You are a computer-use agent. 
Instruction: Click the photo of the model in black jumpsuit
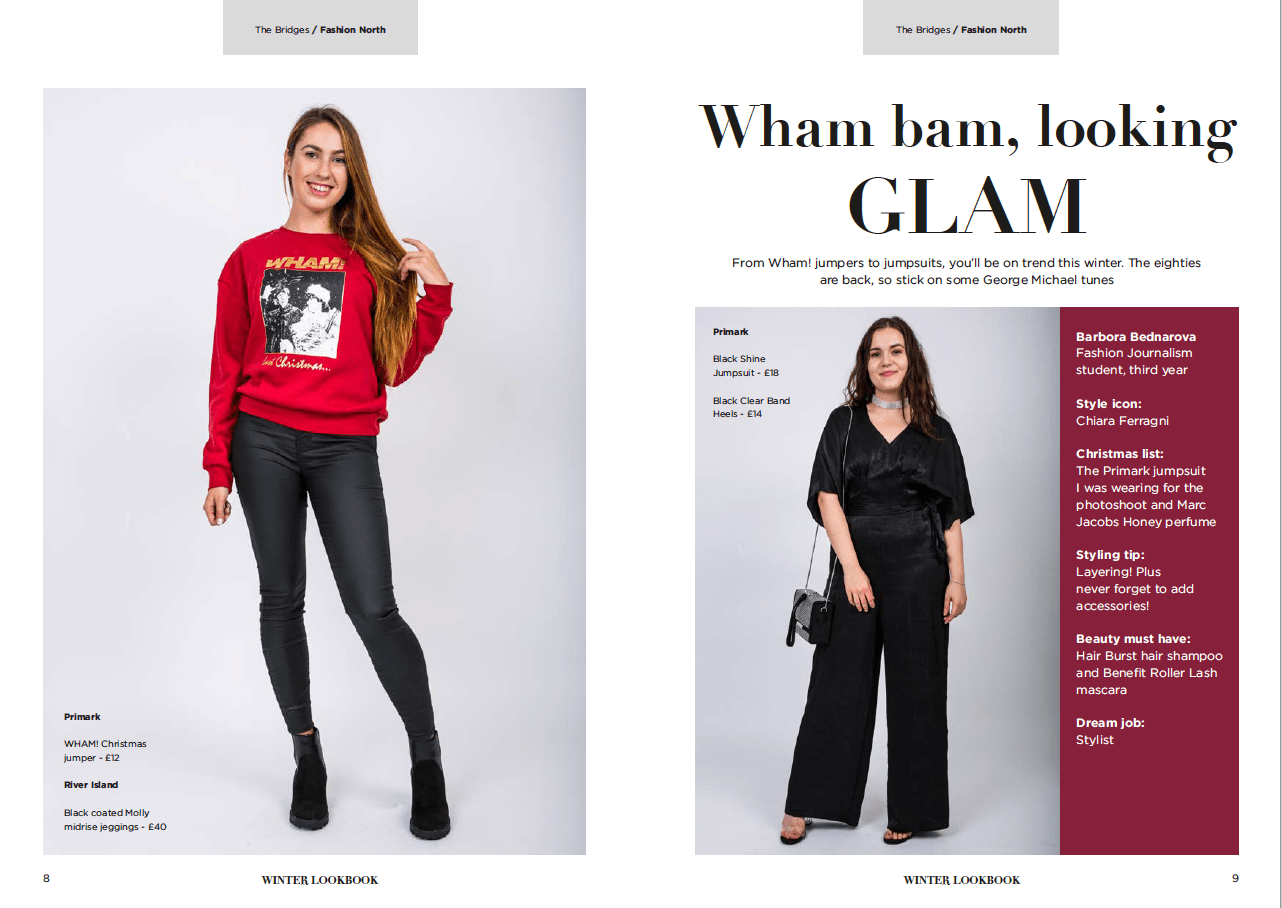click(877, 581)
